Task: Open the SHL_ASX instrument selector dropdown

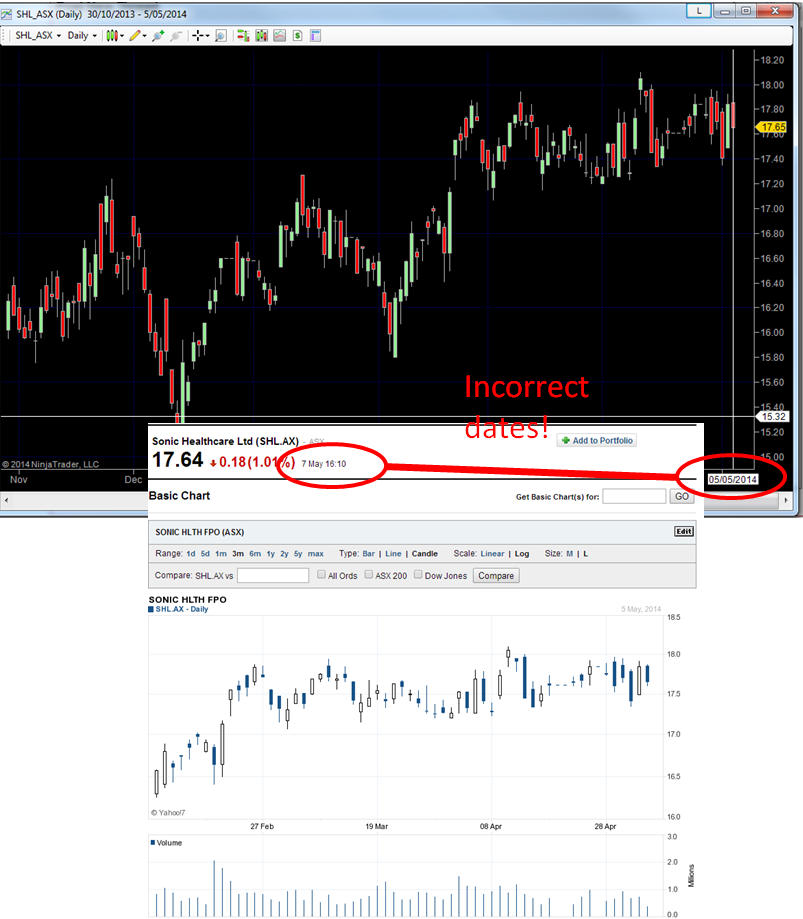Action: [x=38, y=35]
